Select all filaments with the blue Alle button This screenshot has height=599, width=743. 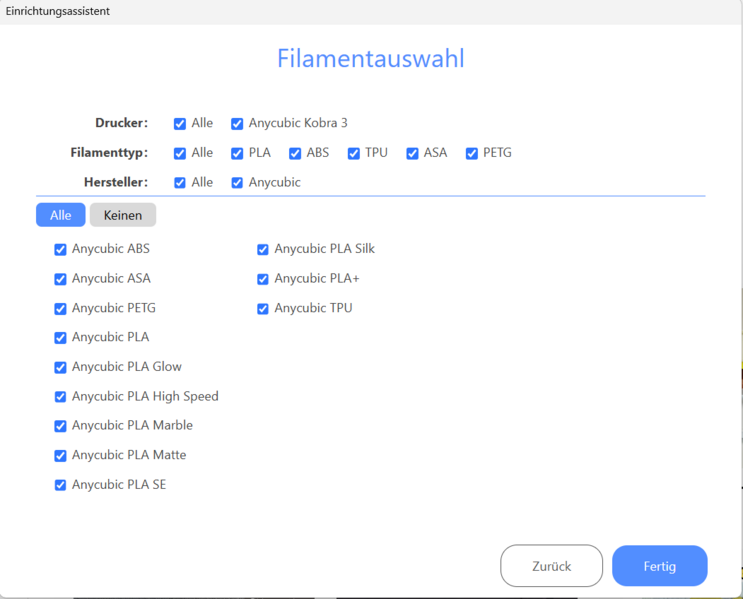pos(61,215)
